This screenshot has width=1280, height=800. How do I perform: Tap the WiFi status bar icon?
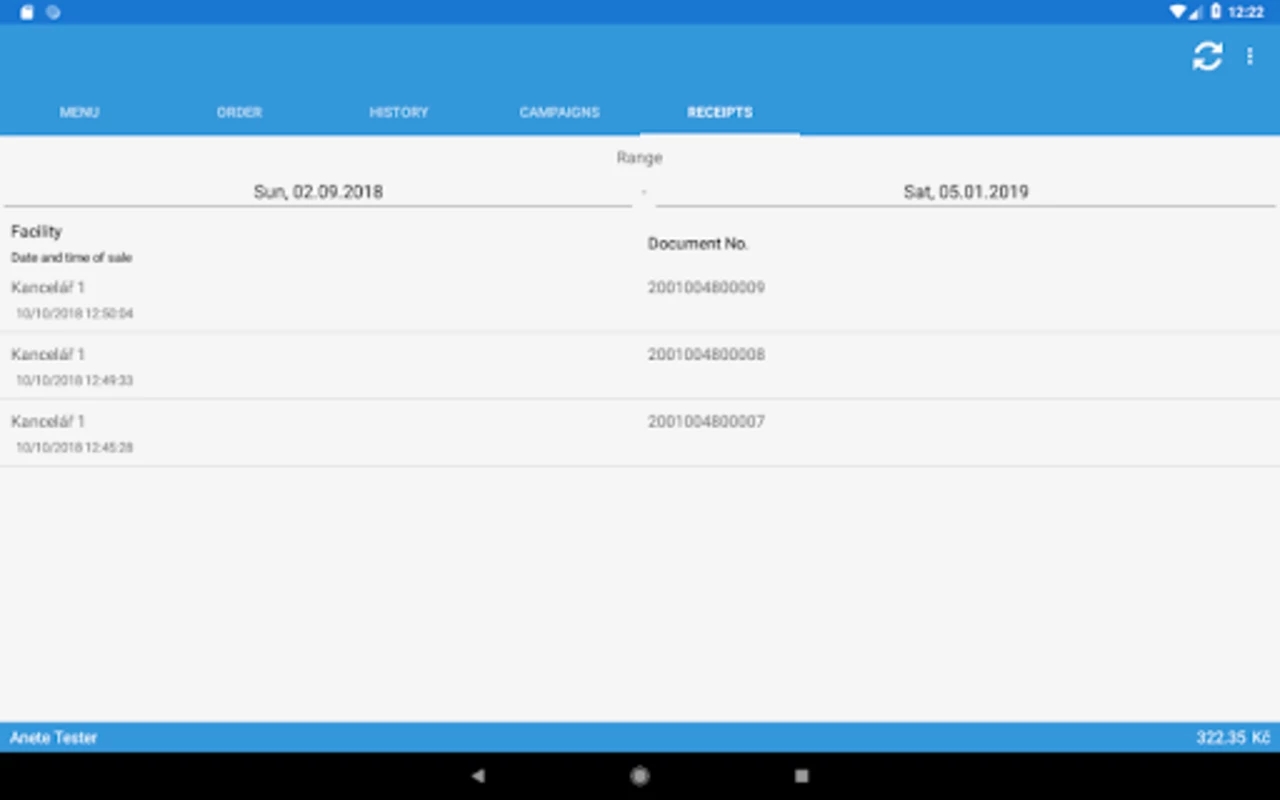tap(1177, 12)
